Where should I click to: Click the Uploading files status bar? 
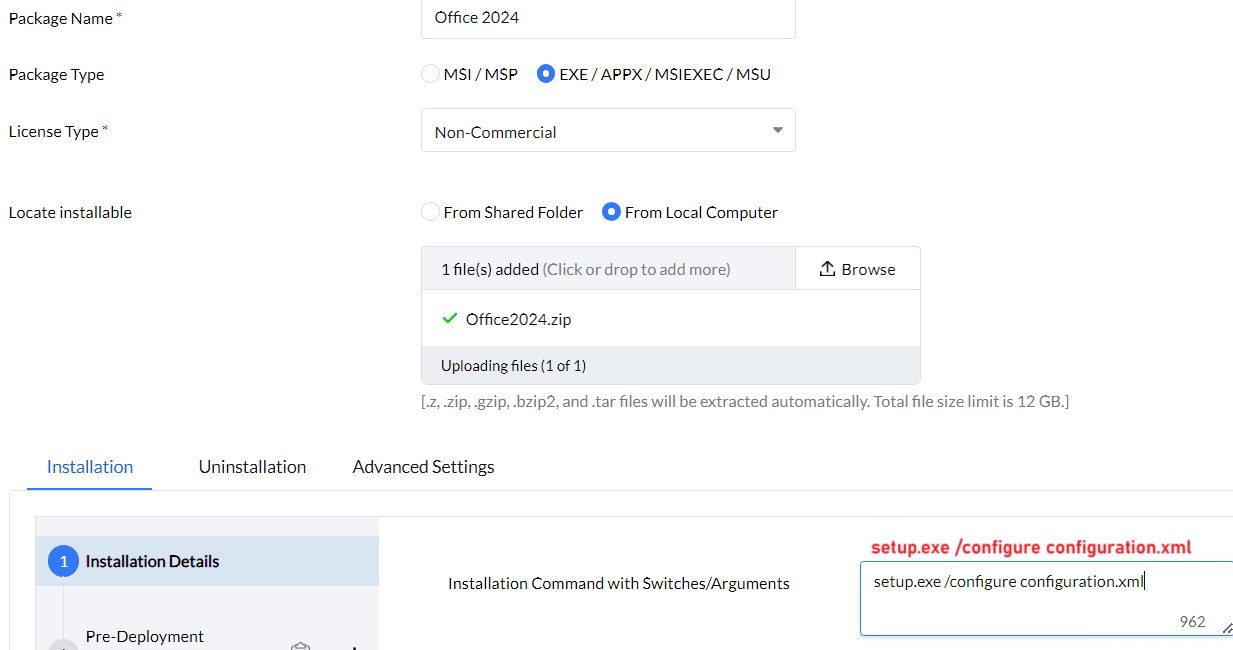(670, 365)
